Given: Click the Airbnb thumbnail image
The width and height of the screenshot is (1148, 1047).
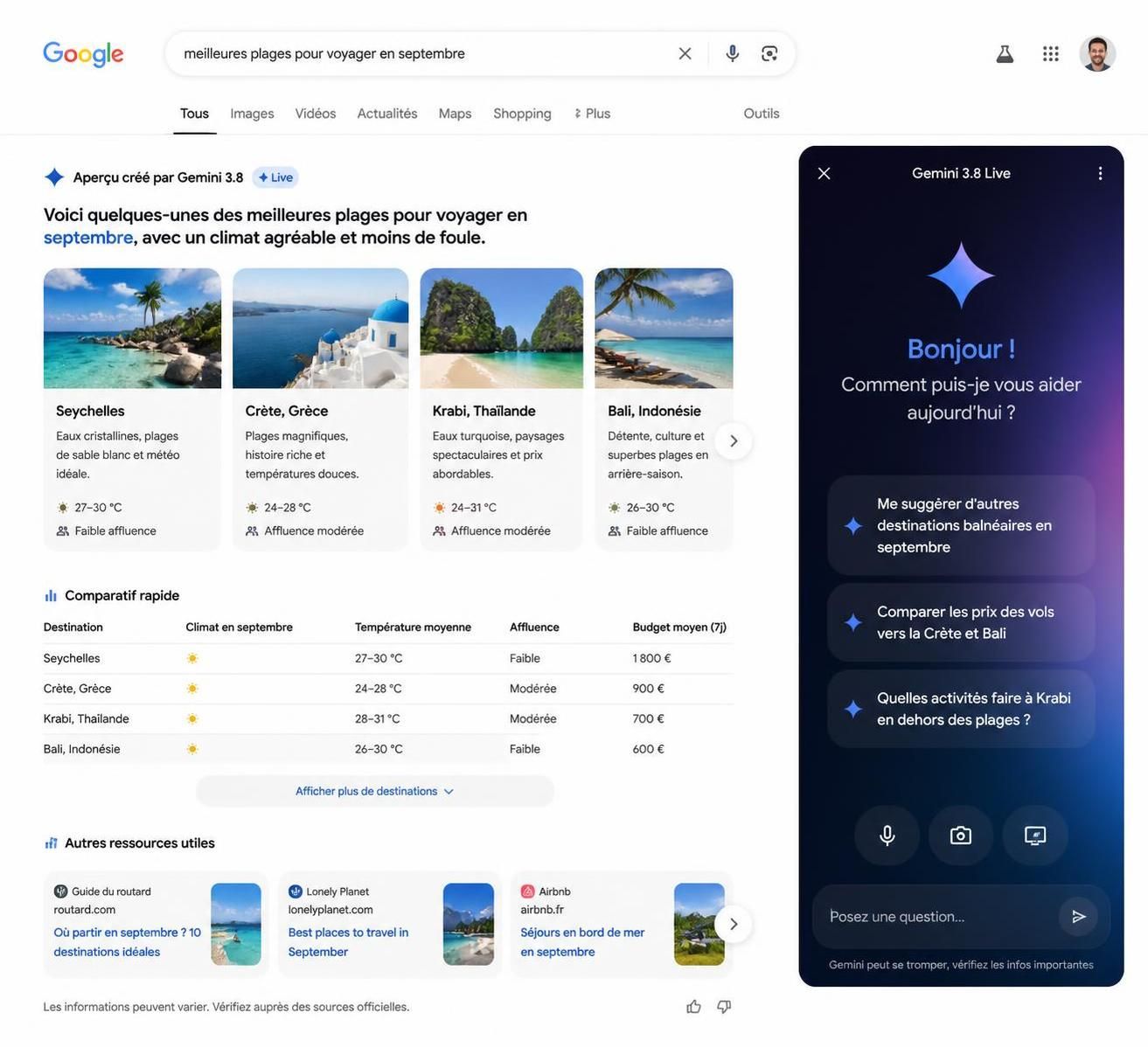Looking at the screenshot, I should point(699,924).
